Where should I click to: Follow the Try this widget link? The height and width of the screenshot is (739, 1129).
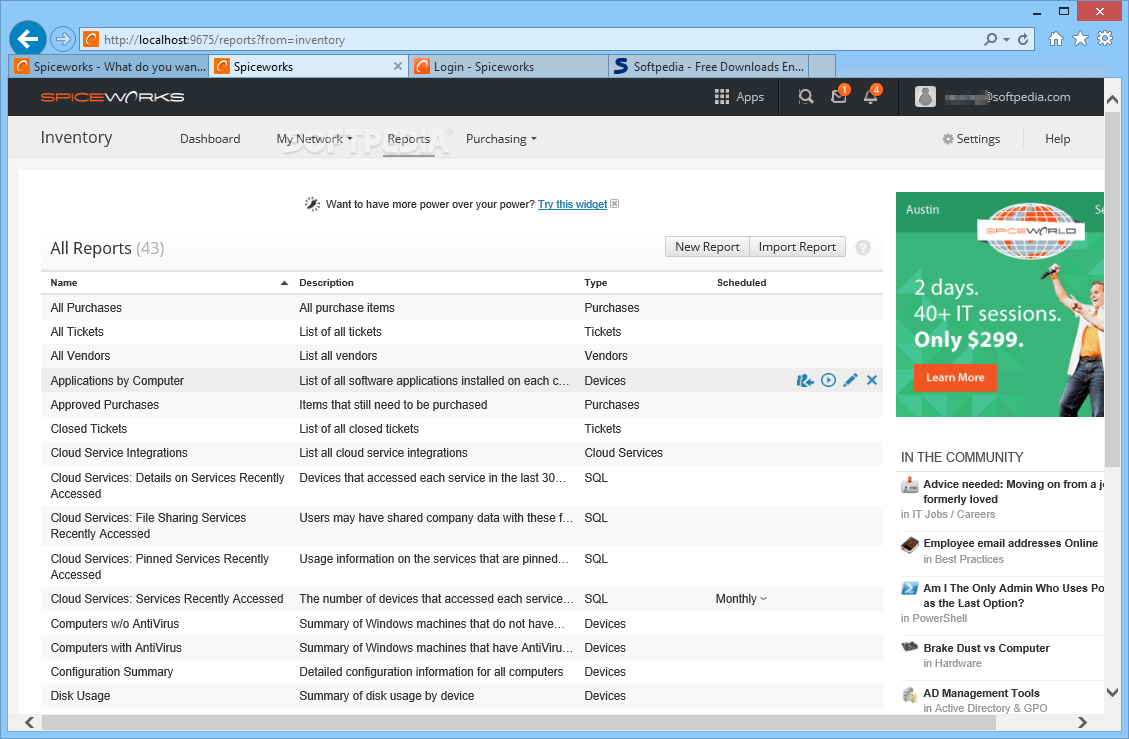click(572, 204)
